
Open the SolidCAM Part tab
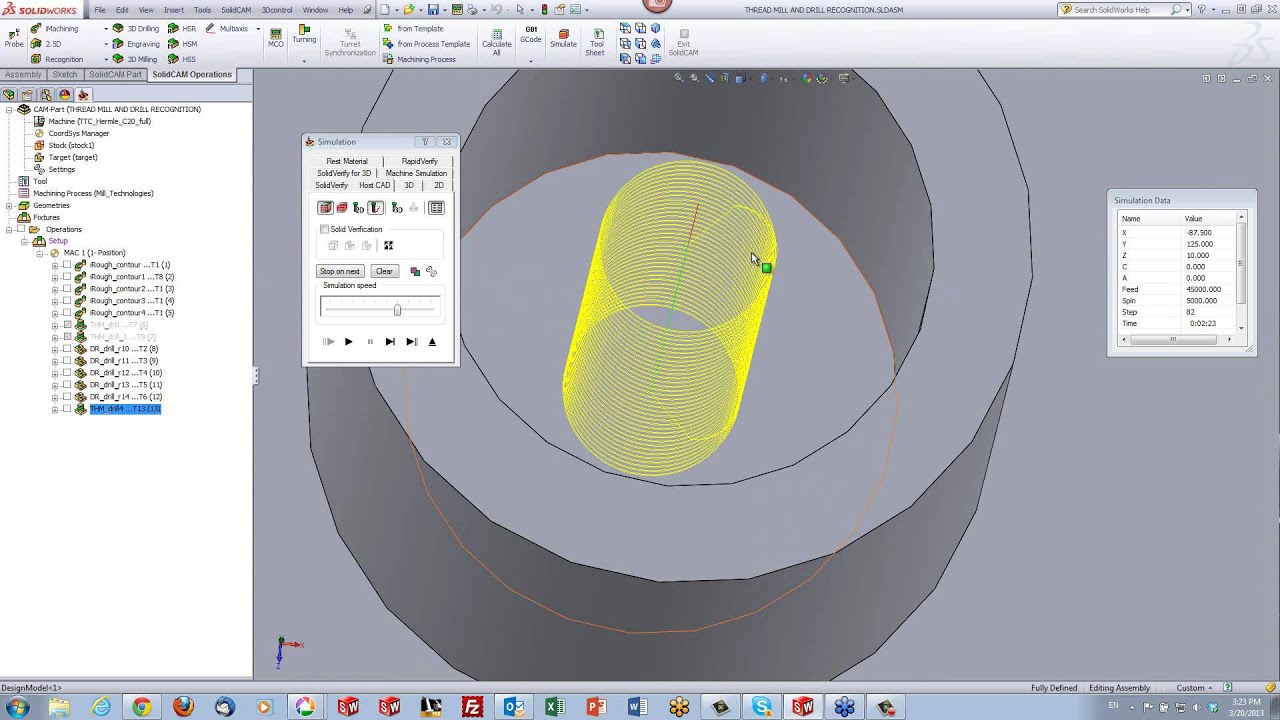(115, 75)
